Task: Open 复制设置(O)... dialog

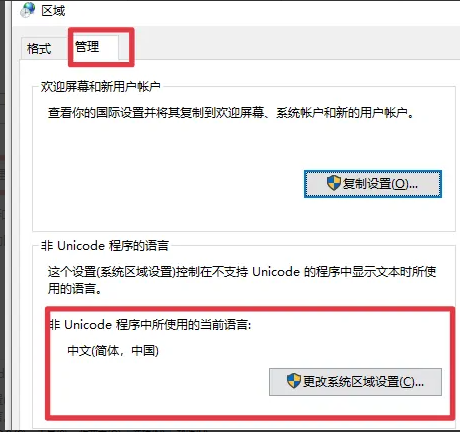Action: point(373,184)
